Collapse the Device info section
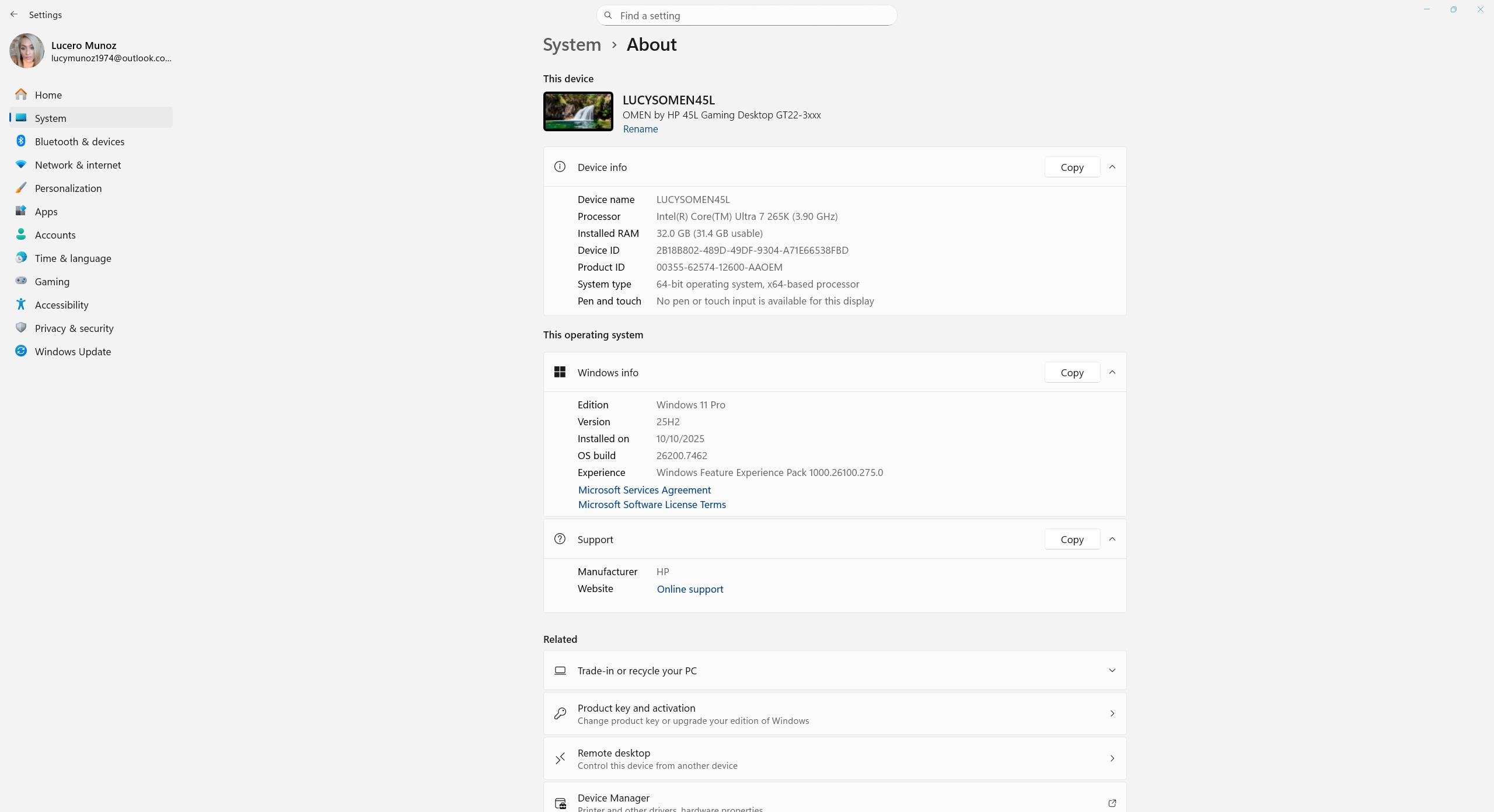This screenshot has width=1494, height=812. (x=1112, y=167)
